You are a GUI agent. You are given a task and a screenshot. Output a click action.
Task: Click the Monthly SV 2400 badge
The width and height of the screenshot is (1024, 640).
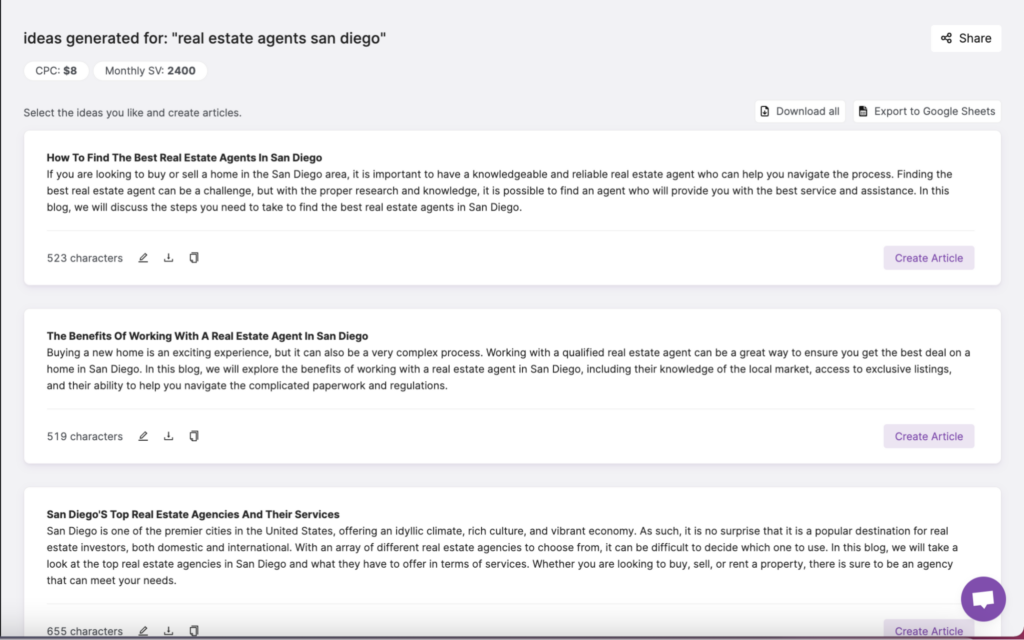tap(150, 70)
